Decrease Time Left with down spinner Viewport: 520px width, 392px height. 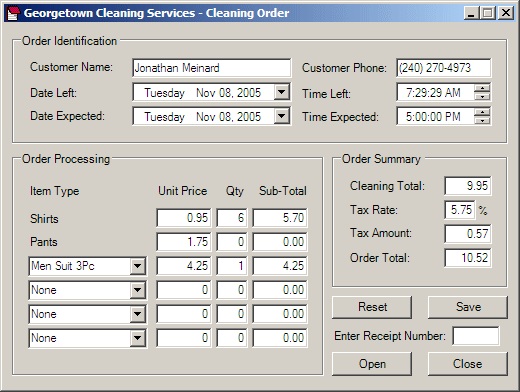click(482, 96)
